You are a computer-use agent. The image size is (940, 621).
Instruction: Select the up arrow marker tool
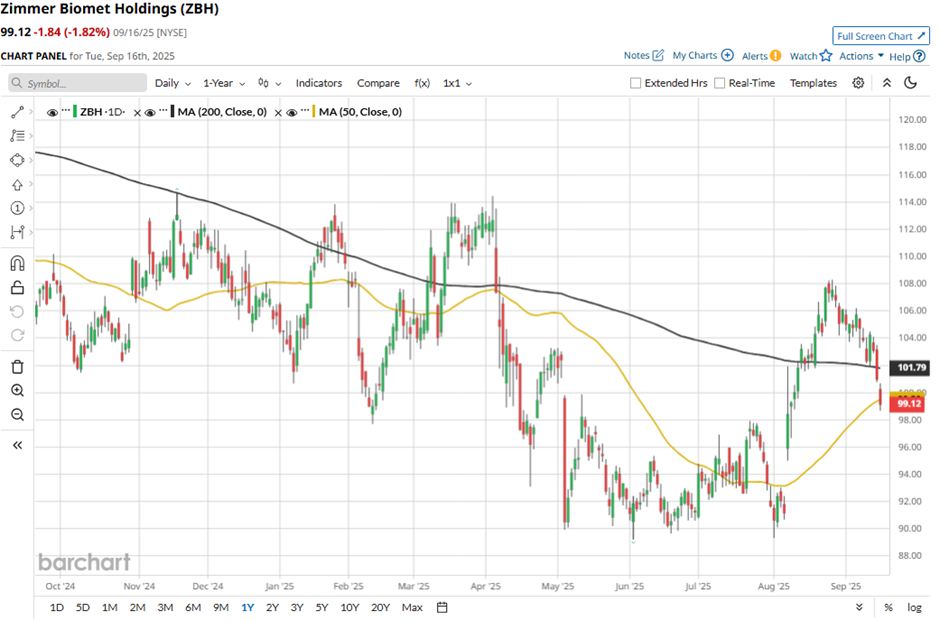pos(17,185)
